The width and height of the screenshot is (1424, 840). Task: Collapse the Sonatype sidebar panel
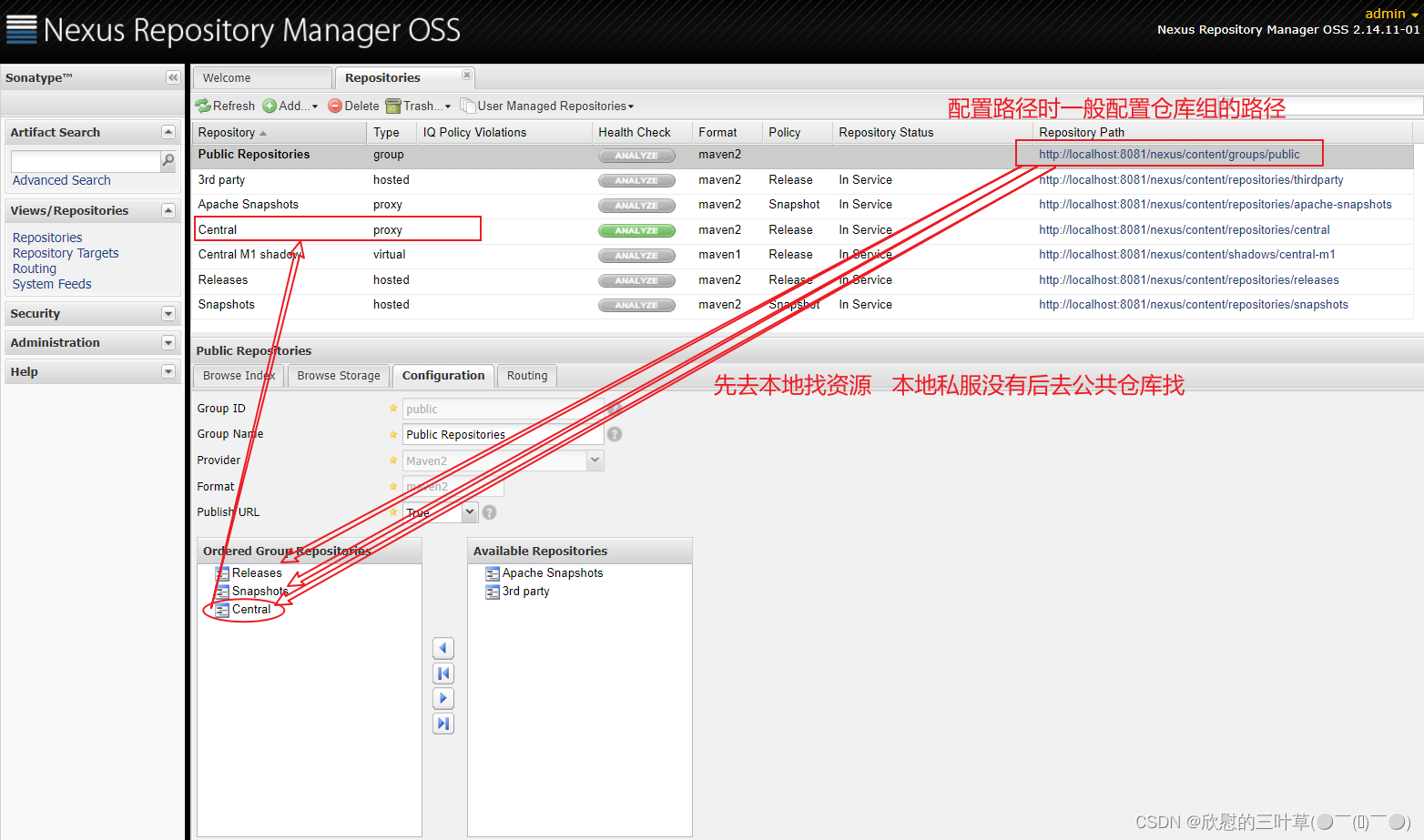click(x=173, y=77)
